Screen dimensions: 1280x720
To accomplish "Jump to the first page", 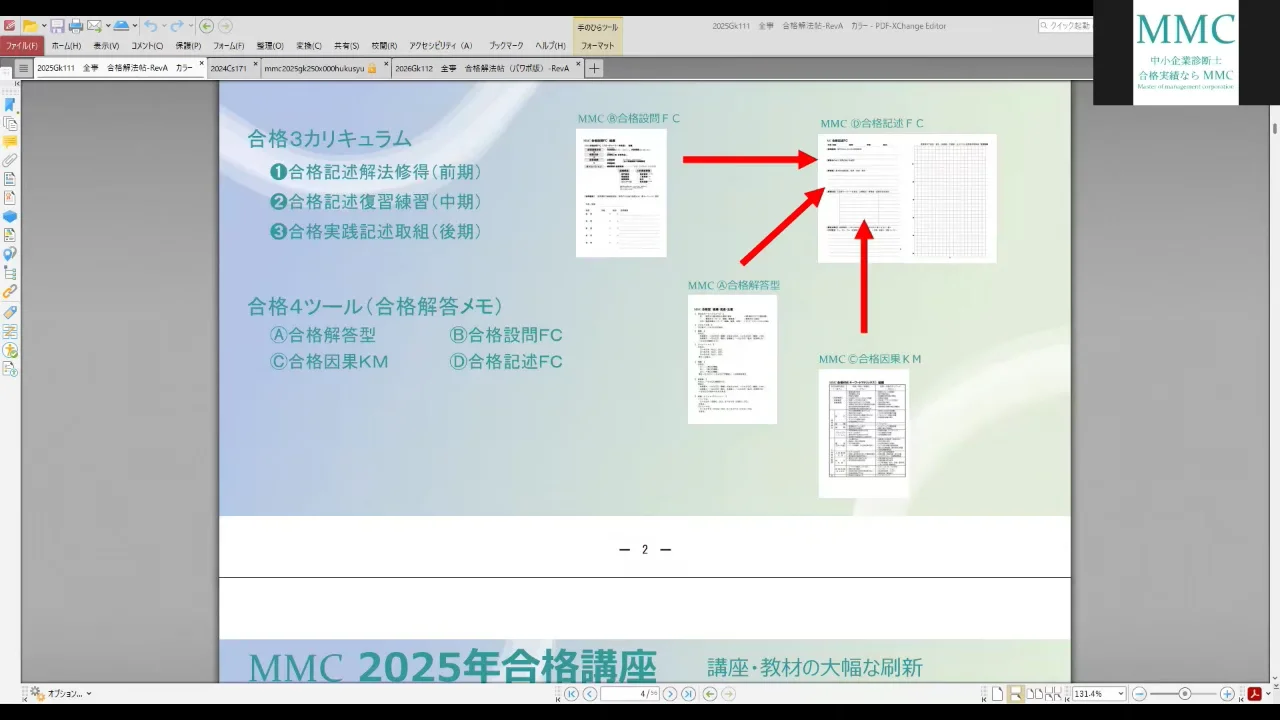I will (x=571, y=694).
